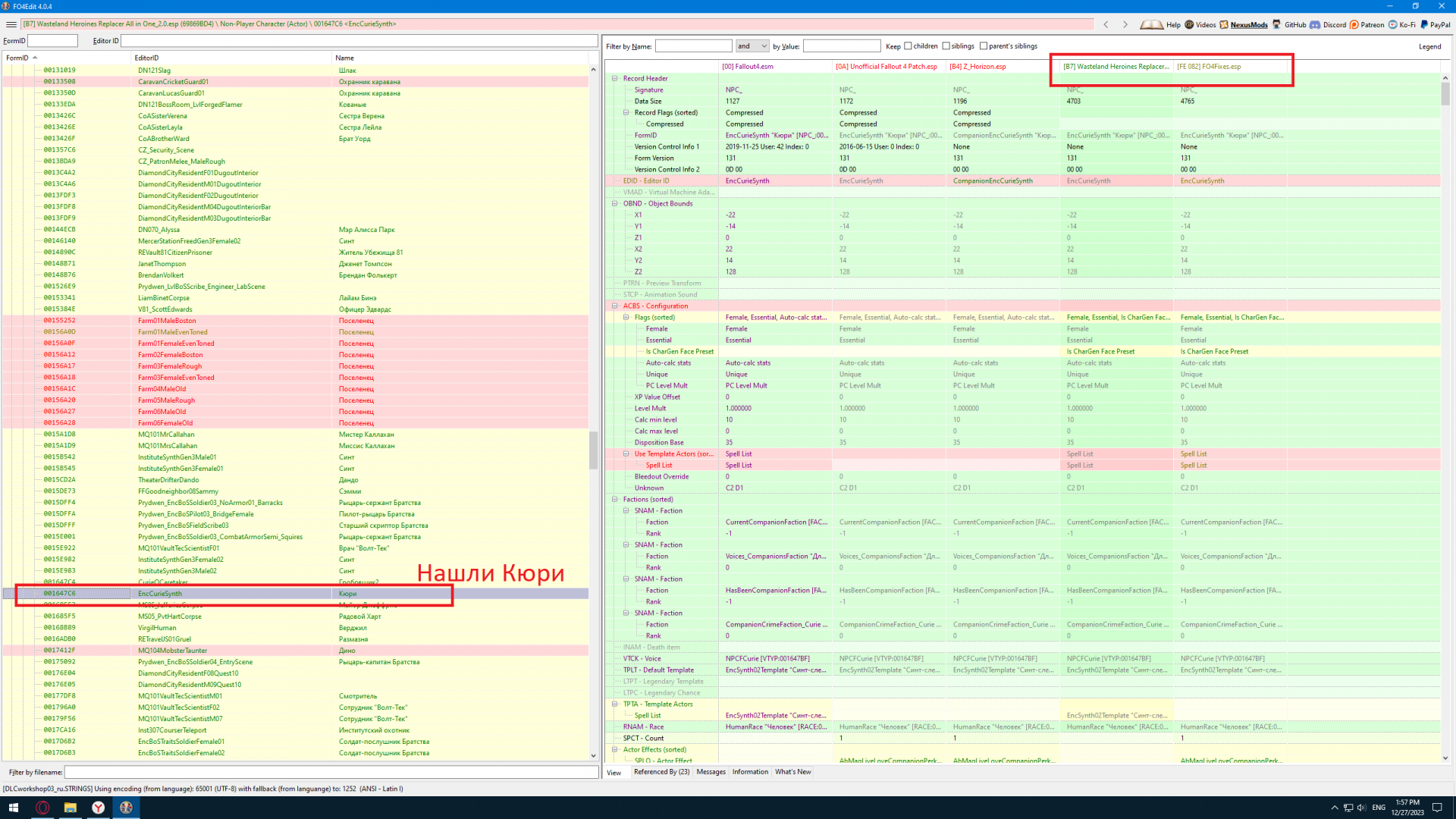Image resolution: width=1456 pixels, height=819 pixels.
Task: Check the parent's siblings checkbox
Action: pyautogui.click(x=984, y=46)
